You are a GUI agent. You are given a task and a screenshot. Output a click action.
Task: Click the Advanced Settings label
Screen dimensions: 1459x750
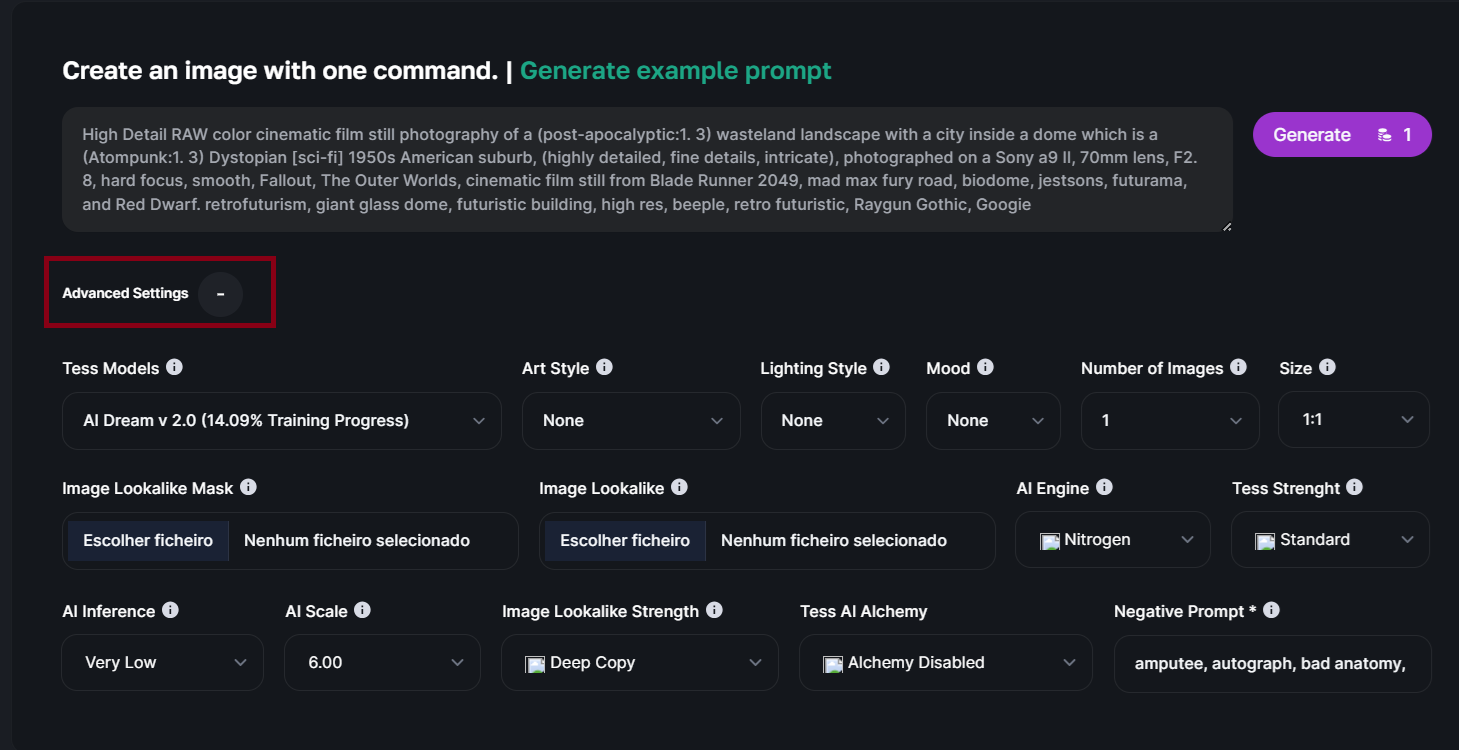pos(125,294)
